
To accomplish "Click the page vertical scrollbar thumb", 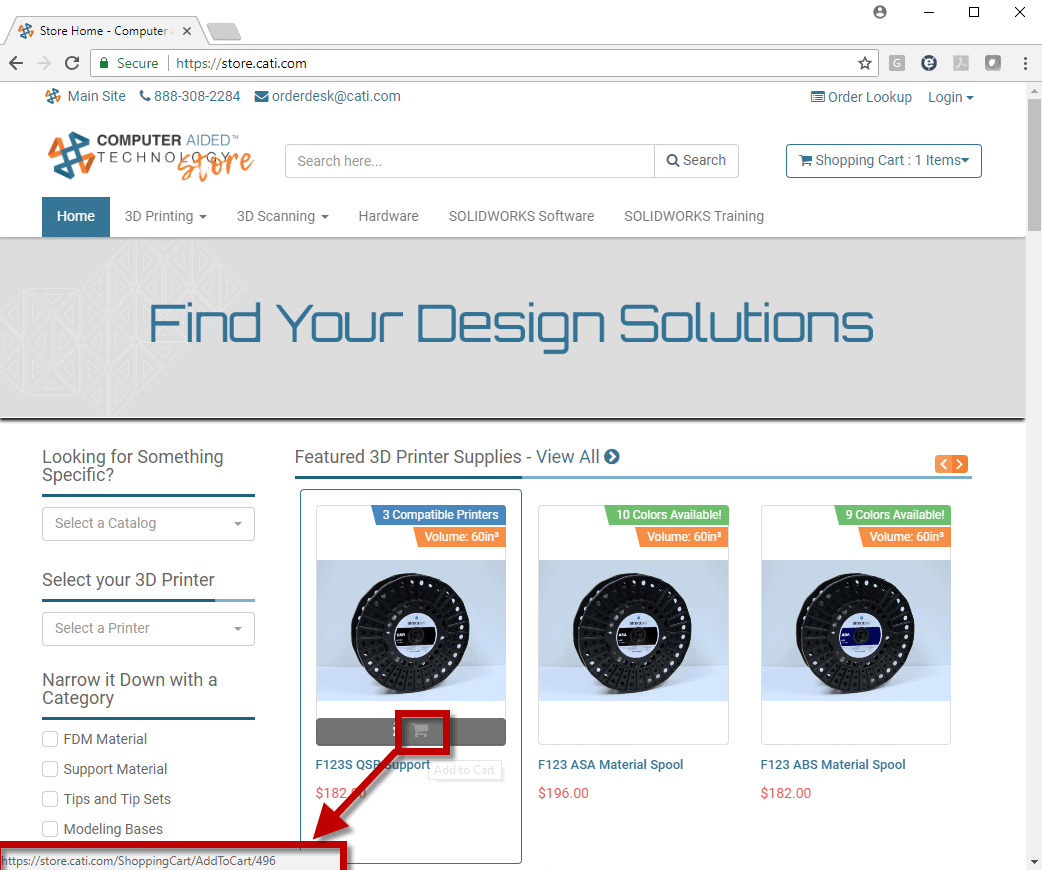I will click(x=1034, y=165).
